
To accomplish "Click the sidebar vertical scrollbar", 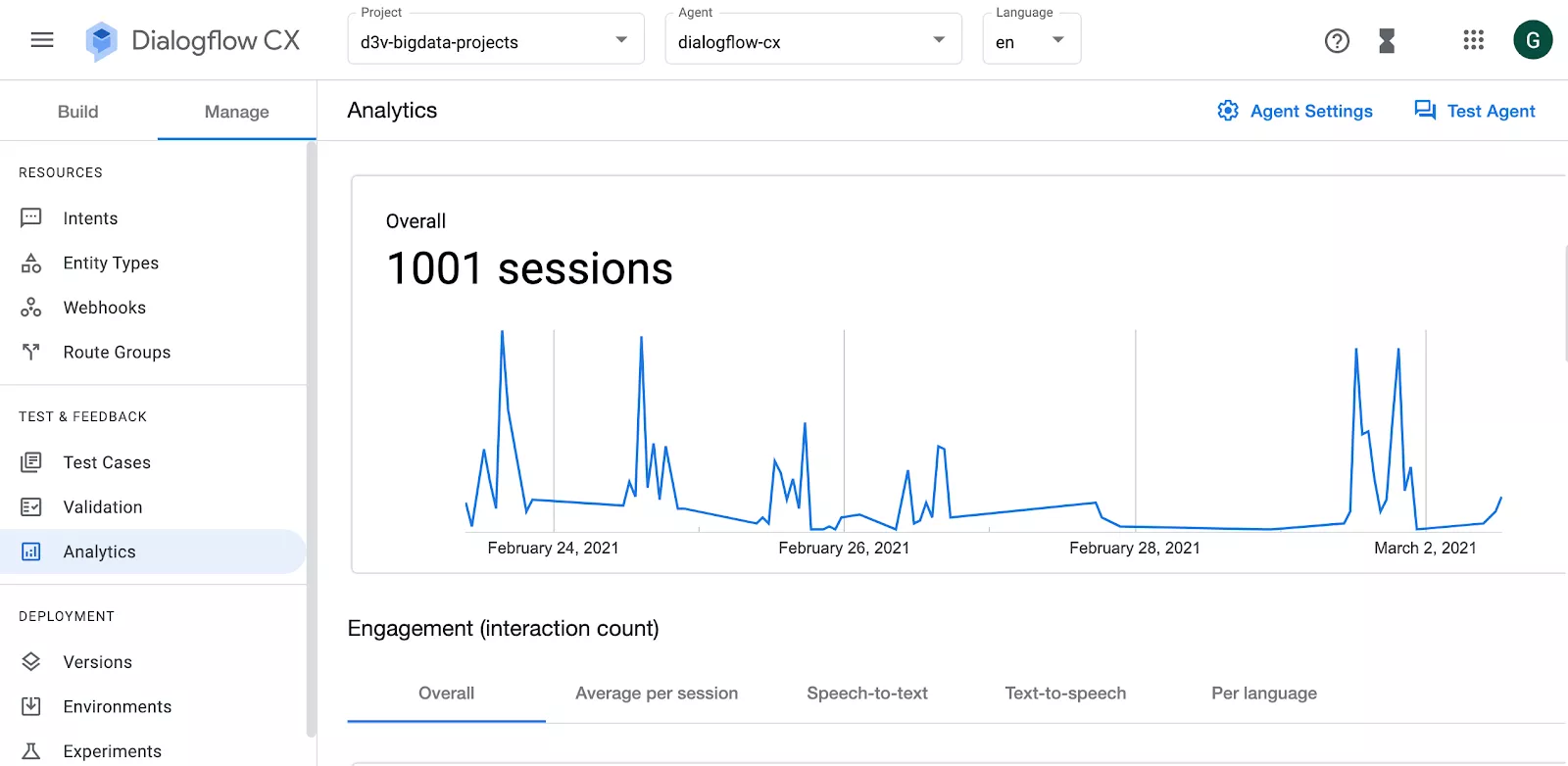I will 311,441.
